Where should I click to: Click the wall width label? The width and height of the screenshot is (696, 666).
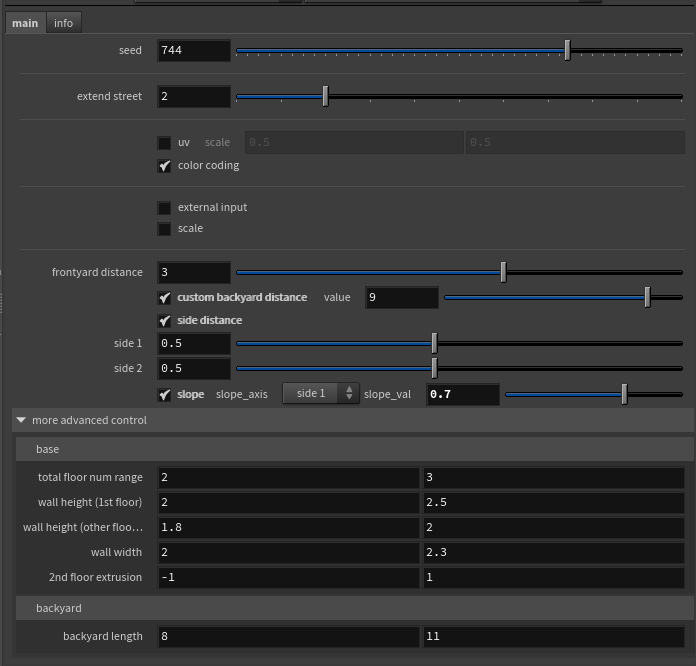point(116,552)
